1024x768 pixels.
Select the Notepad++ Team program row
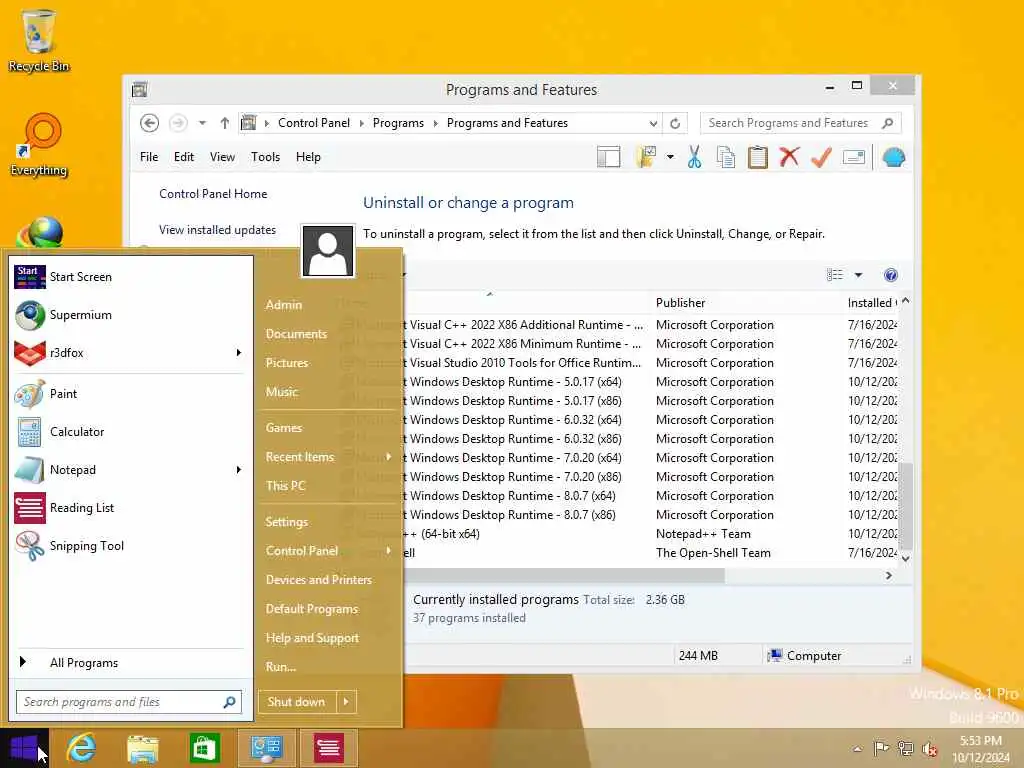[x=650, y=534]
